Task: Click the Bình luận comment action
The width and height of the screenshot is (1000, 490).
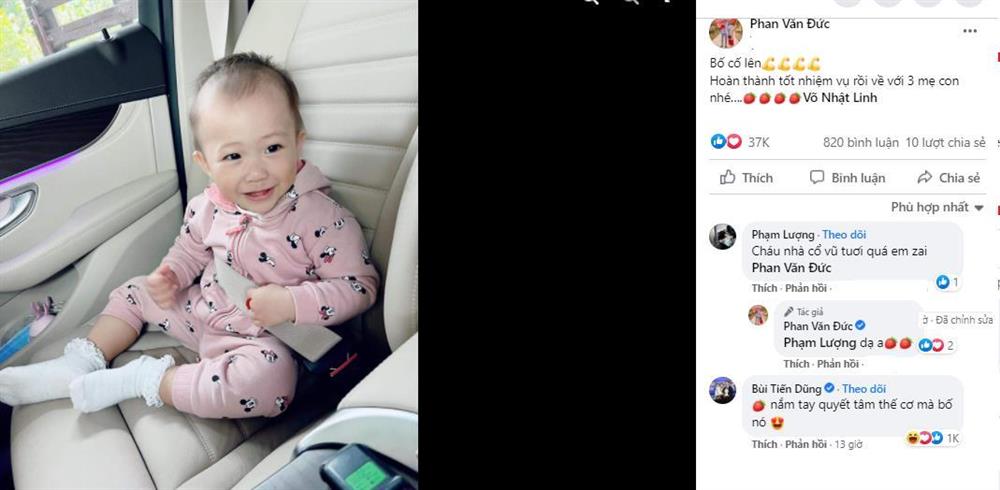Action: (848, 178)
